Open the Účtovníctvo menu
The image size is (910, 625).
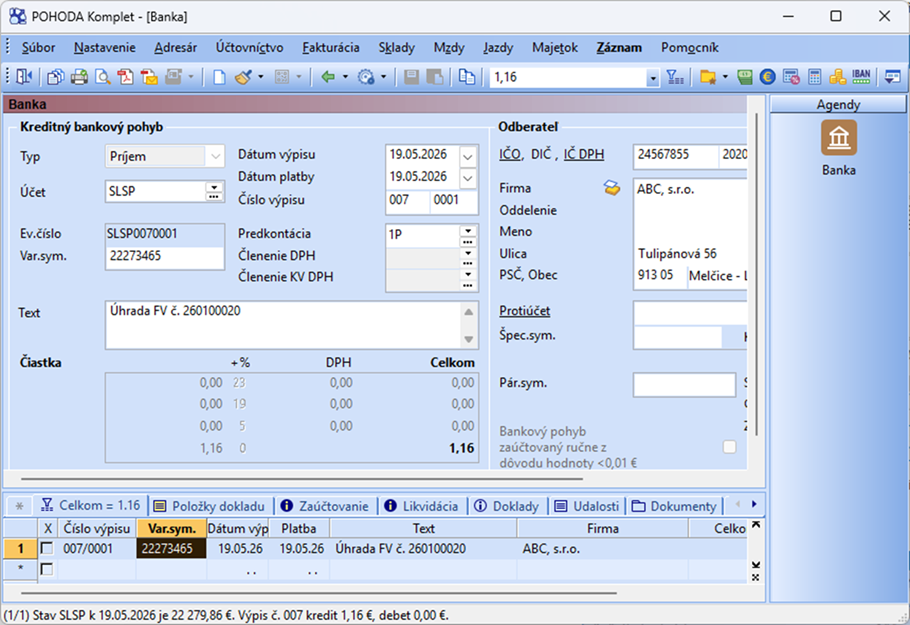(x=250, y=48)
